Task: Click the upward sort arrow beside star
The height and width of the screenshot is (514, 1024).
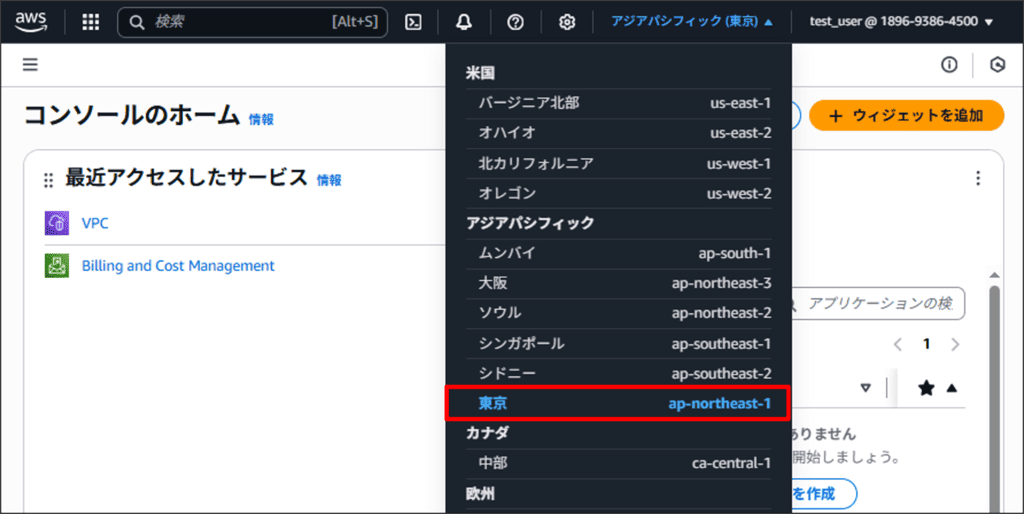Action: point(952,388)
